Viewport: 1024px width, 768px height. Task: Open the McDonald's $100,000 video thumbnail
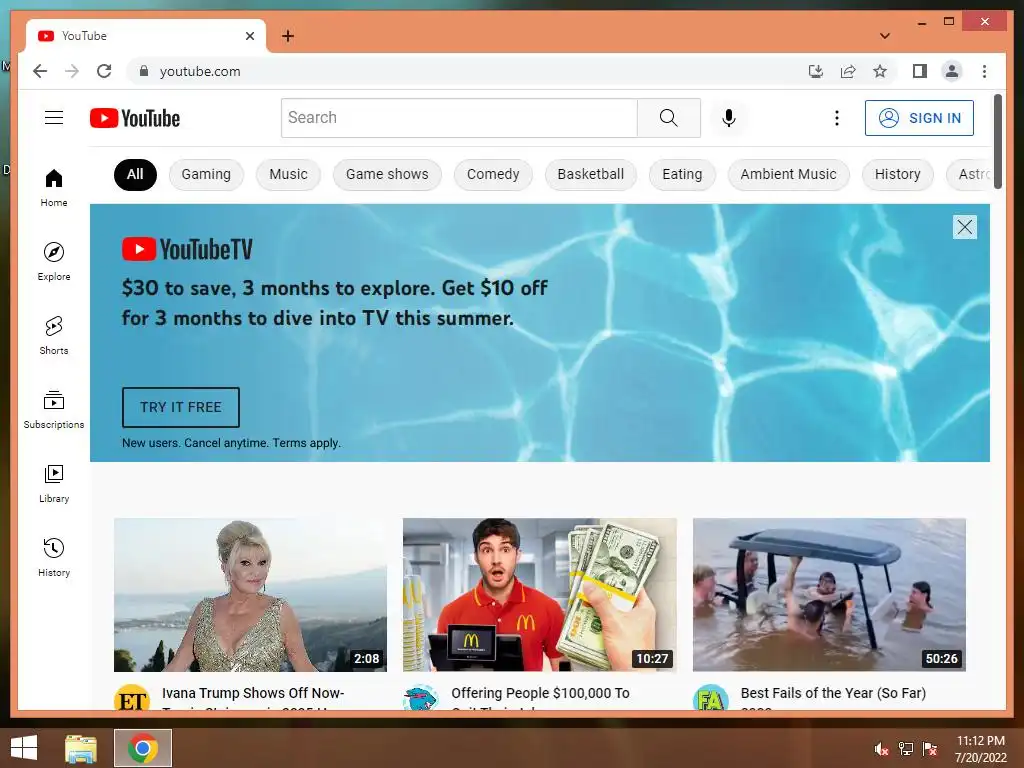(x=539, y=594)
